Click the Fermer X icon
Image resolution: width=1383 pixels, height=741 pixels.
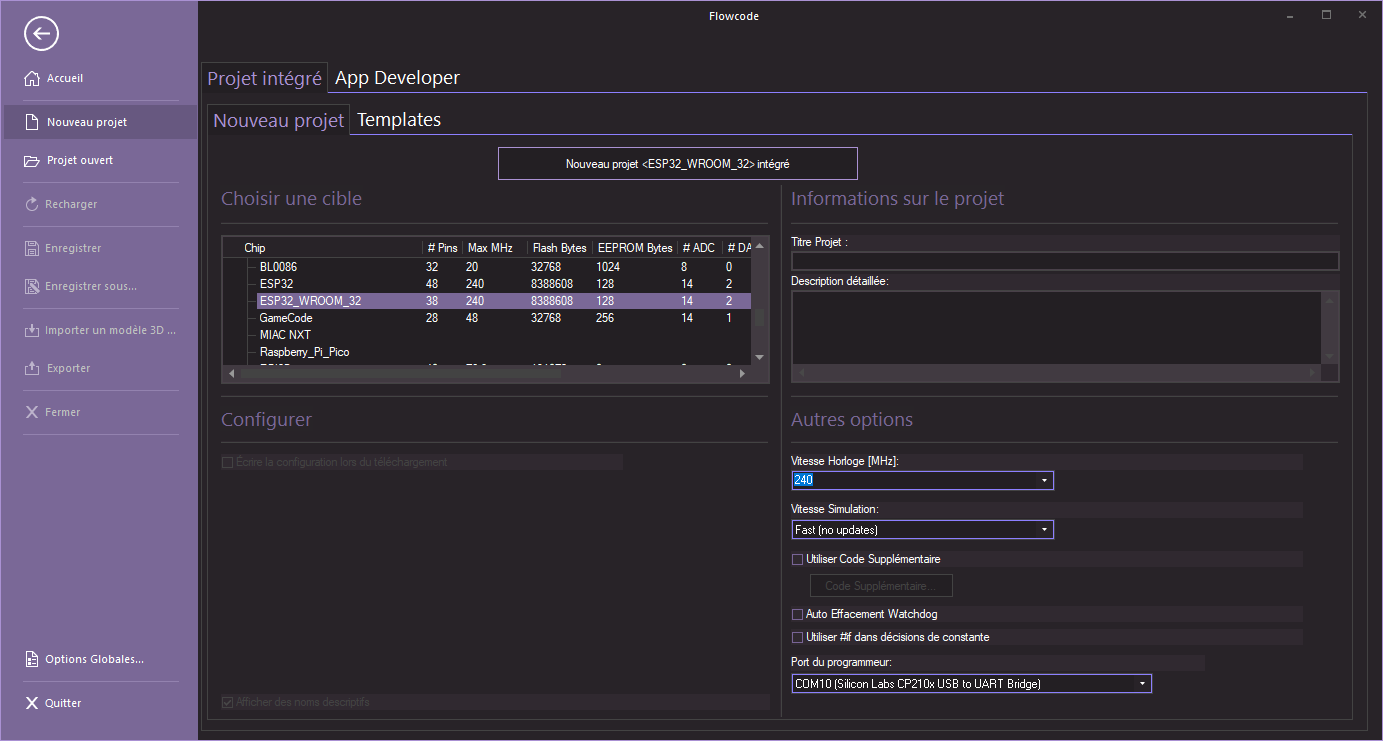tap(32, 412)
